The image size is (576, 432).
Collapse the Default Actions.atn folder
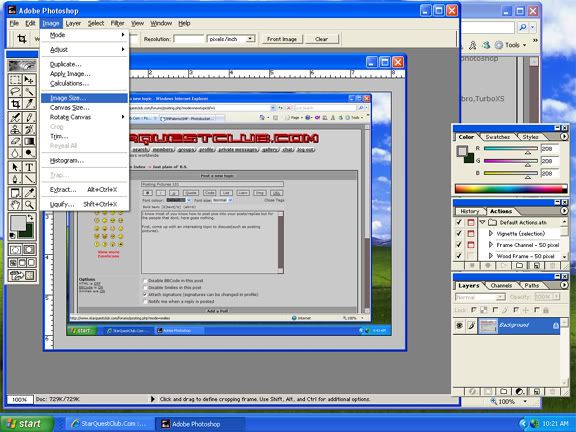click(483, 222)
